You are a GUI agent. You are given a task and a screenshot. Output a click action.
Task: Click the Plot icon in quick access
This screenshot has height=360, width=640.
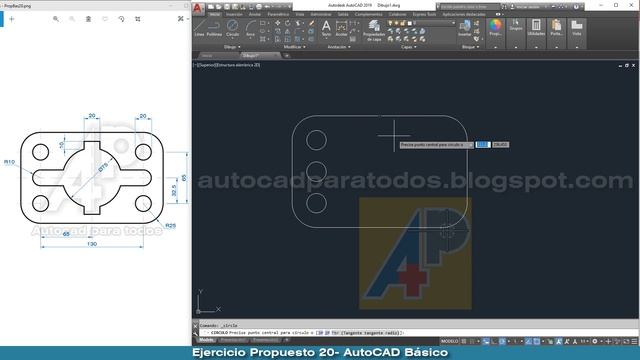[259, 7]
